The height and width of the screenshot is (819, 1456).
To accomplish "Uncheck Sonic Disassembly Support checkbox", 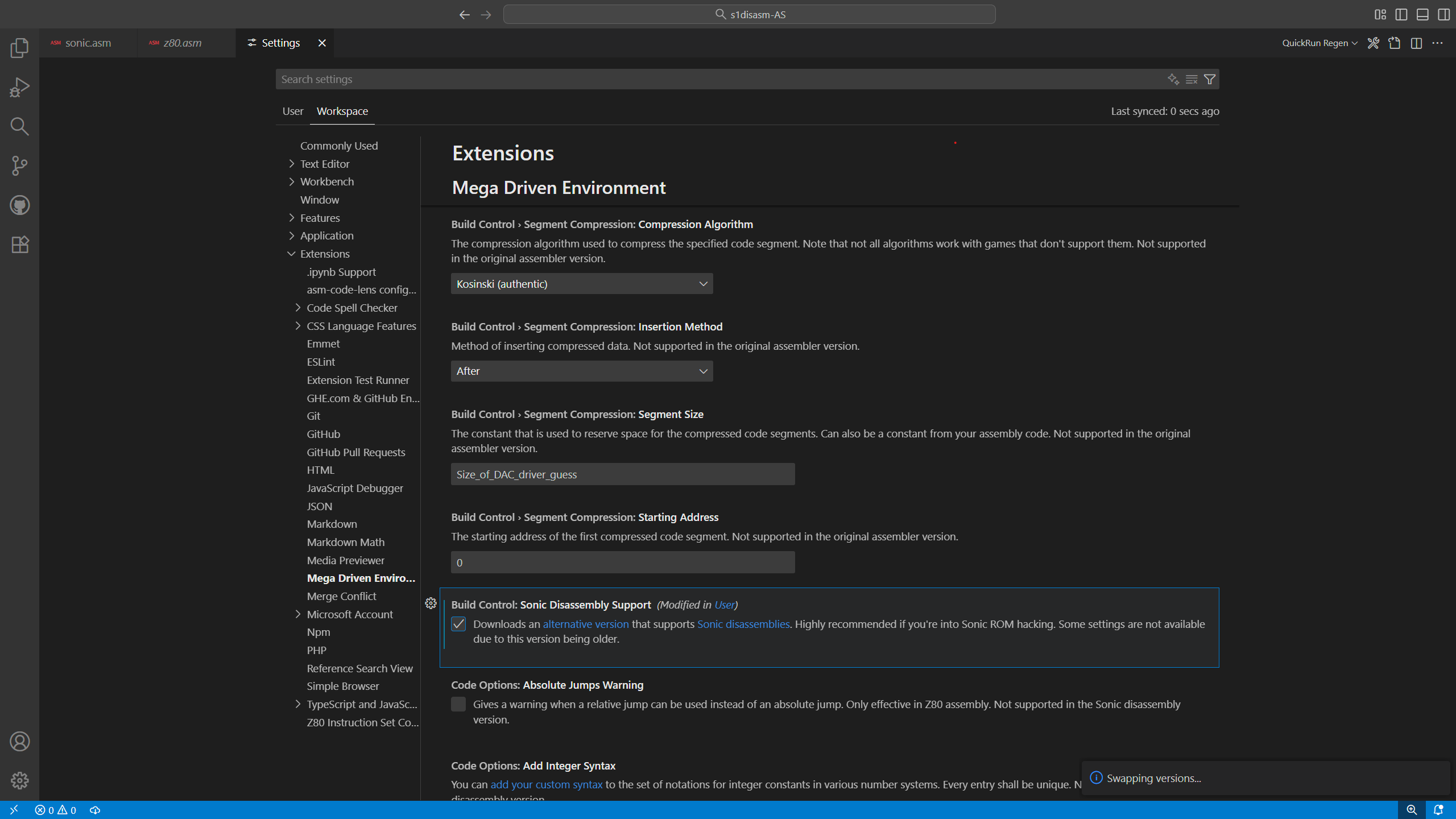I will (458, 624).
